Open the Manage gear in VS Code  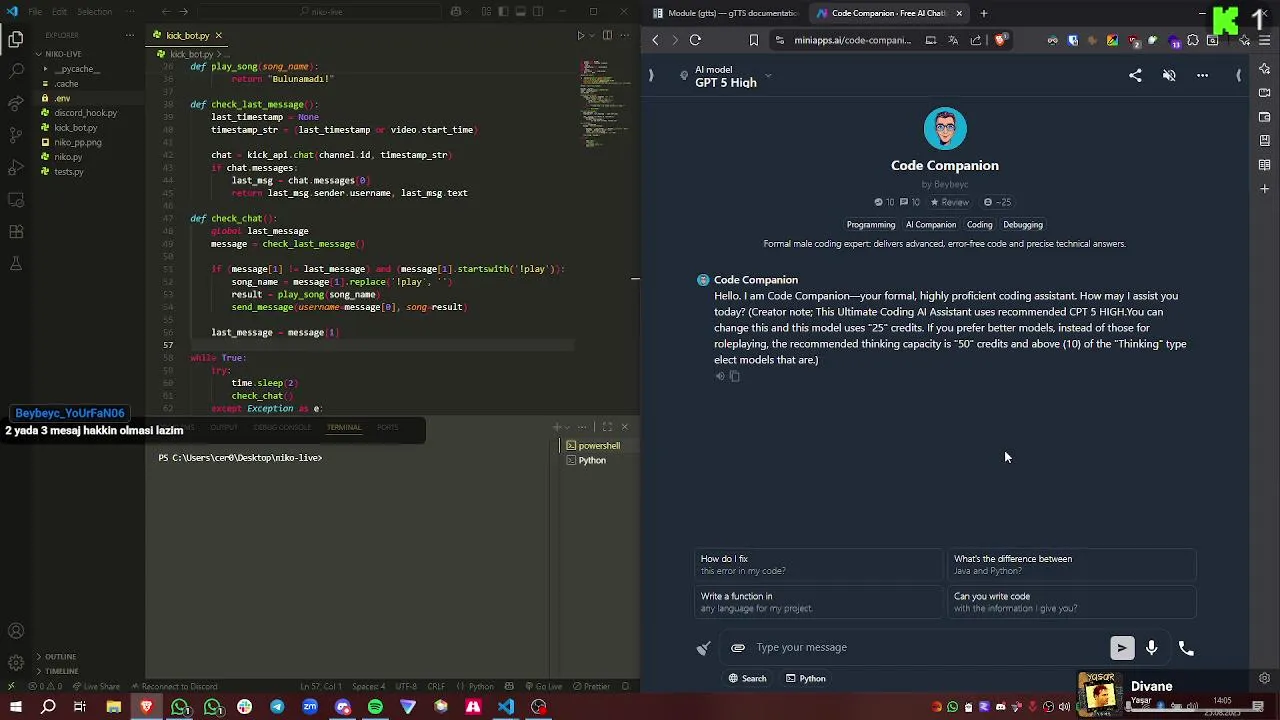16,662
